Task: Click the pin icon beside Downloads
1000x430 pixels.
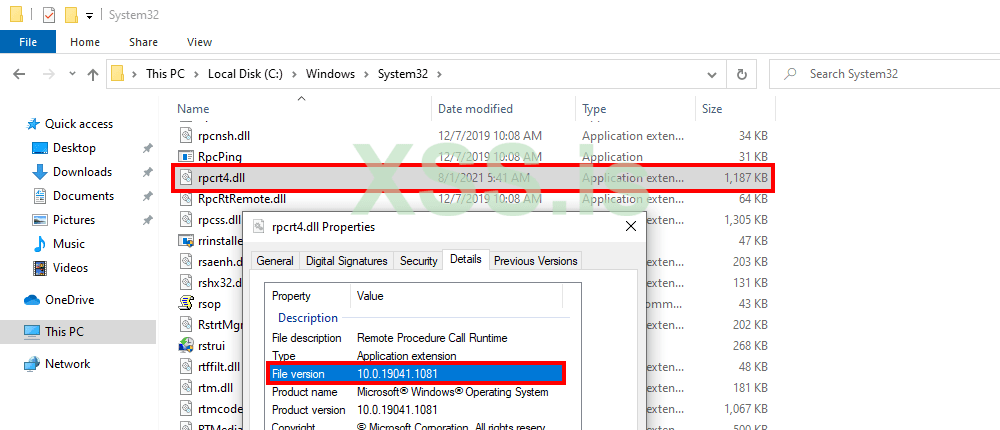Action: click(147, 172)
